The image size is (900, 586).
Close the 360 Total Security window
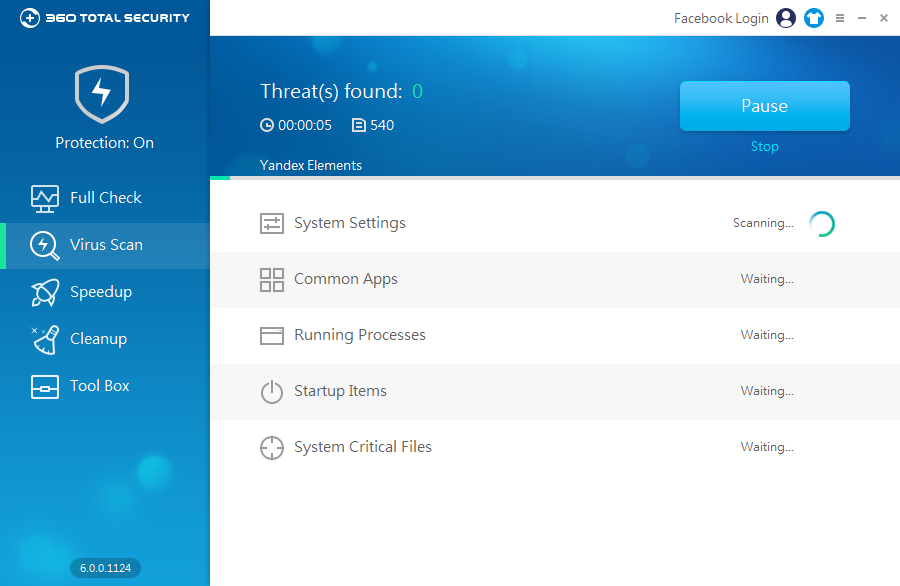point(884,18)
